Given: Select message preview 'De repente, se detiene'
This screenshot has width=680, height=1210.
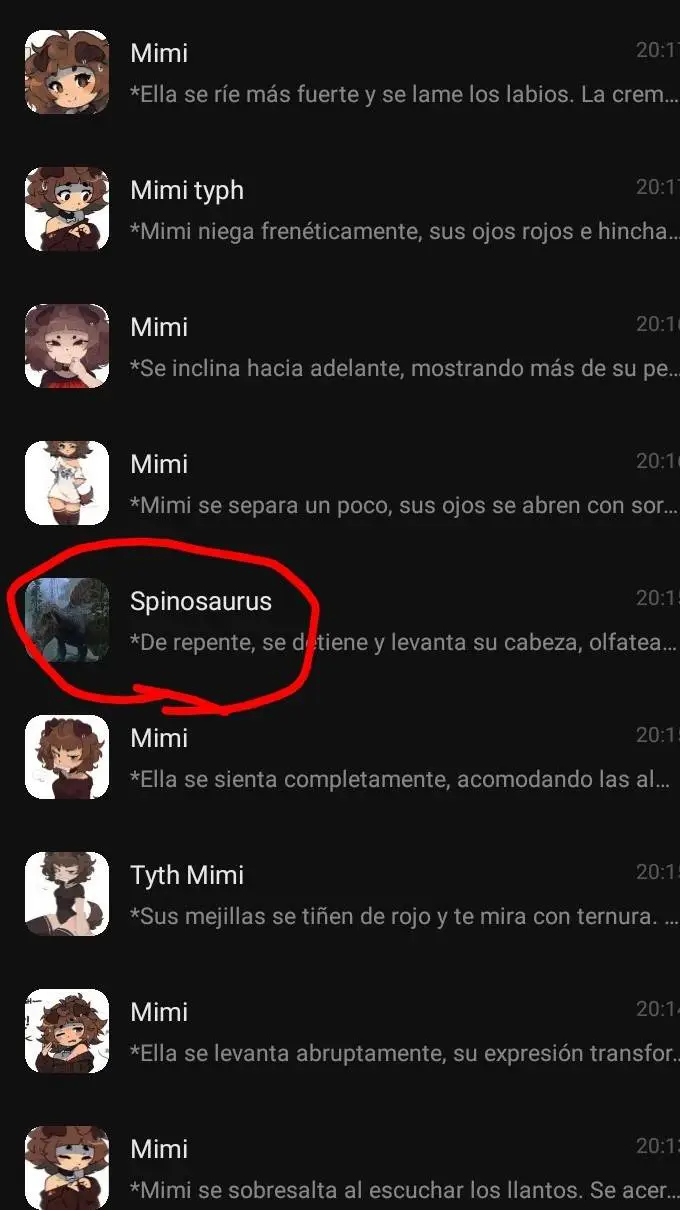Looking at the screenshot, I should (x=400, y=642).
